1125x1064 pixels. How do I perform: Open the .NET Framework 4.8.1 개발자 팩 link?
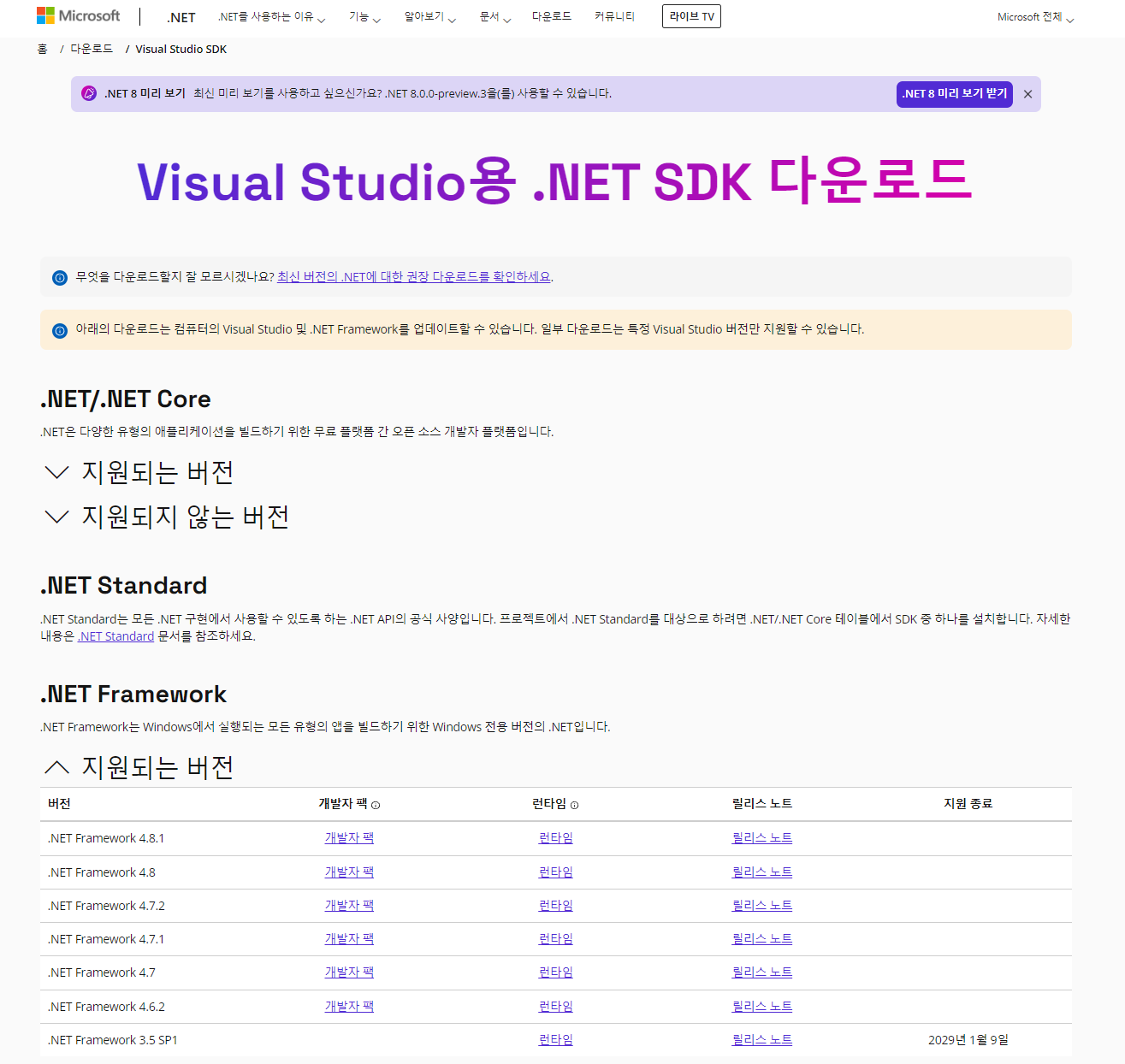(x=348, y=837)
